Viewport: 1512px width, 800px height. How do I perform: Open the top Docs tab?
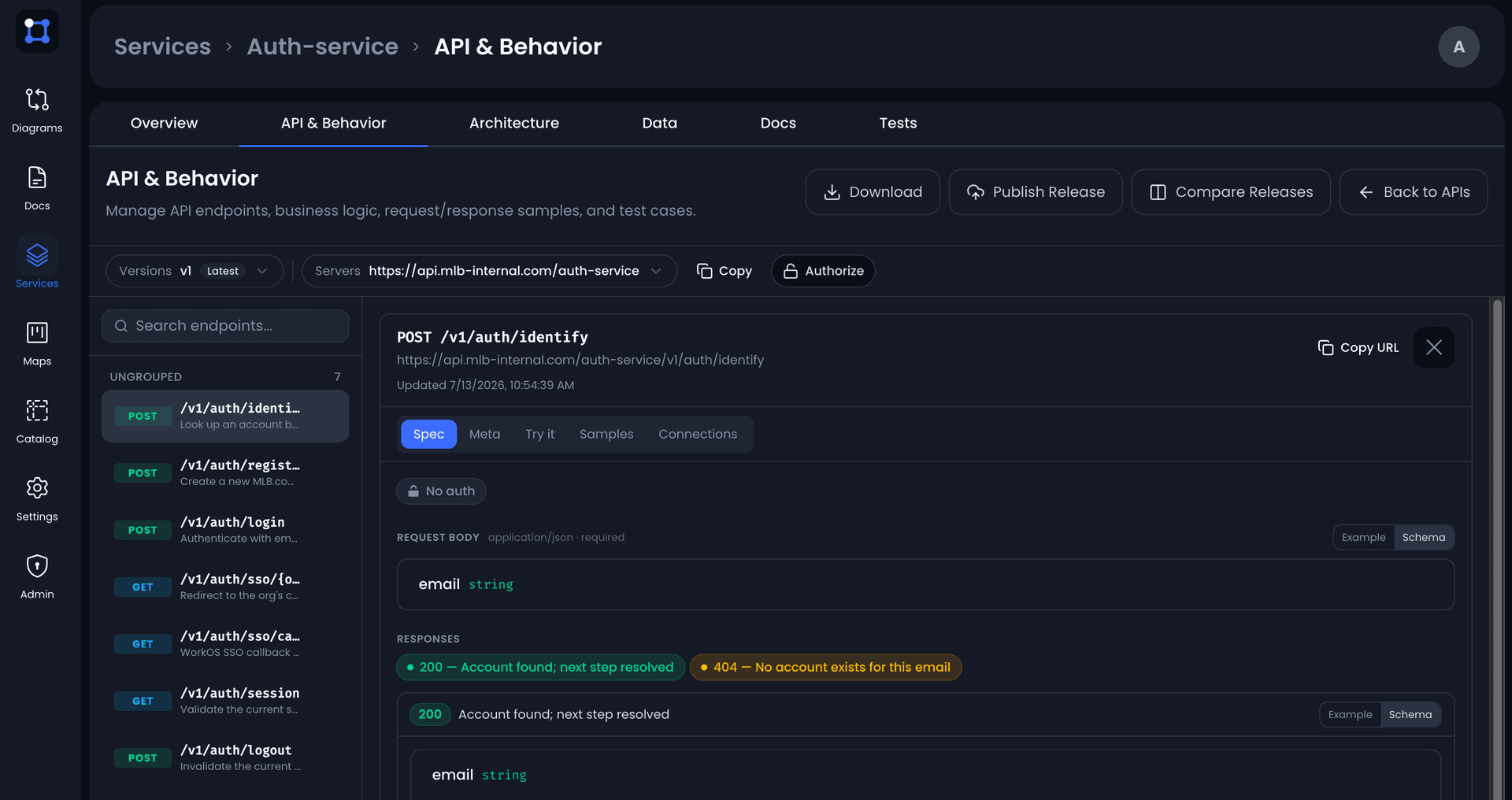pyautogui.click(x=778, y=123)
